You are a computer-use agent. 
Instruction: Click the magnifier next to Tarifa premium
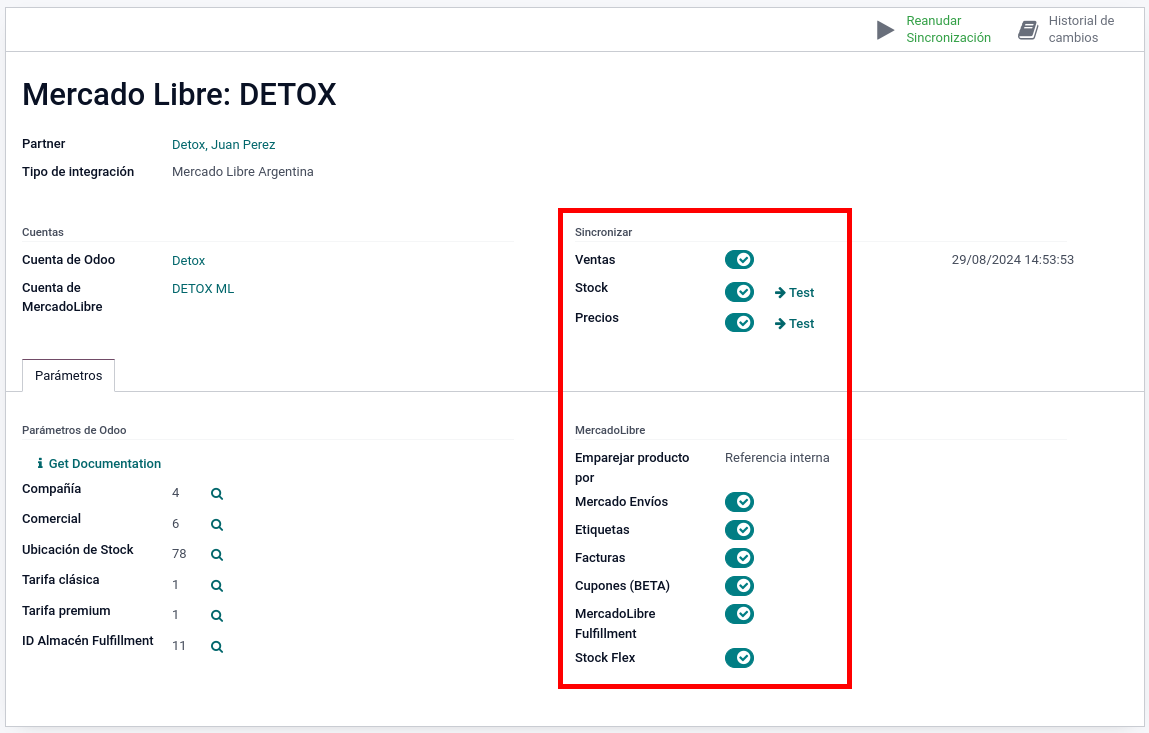(217, 616)
